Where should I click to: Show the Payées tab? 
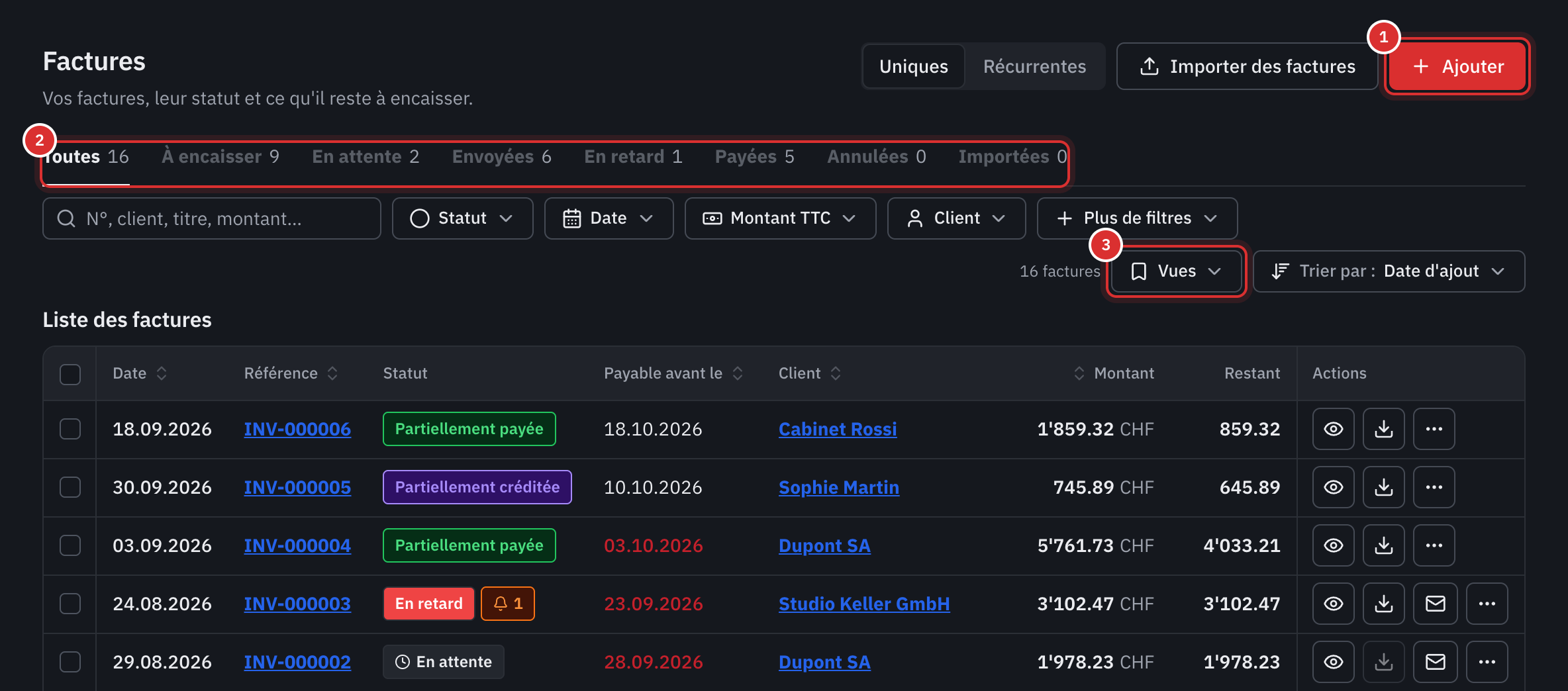(754, 157)
